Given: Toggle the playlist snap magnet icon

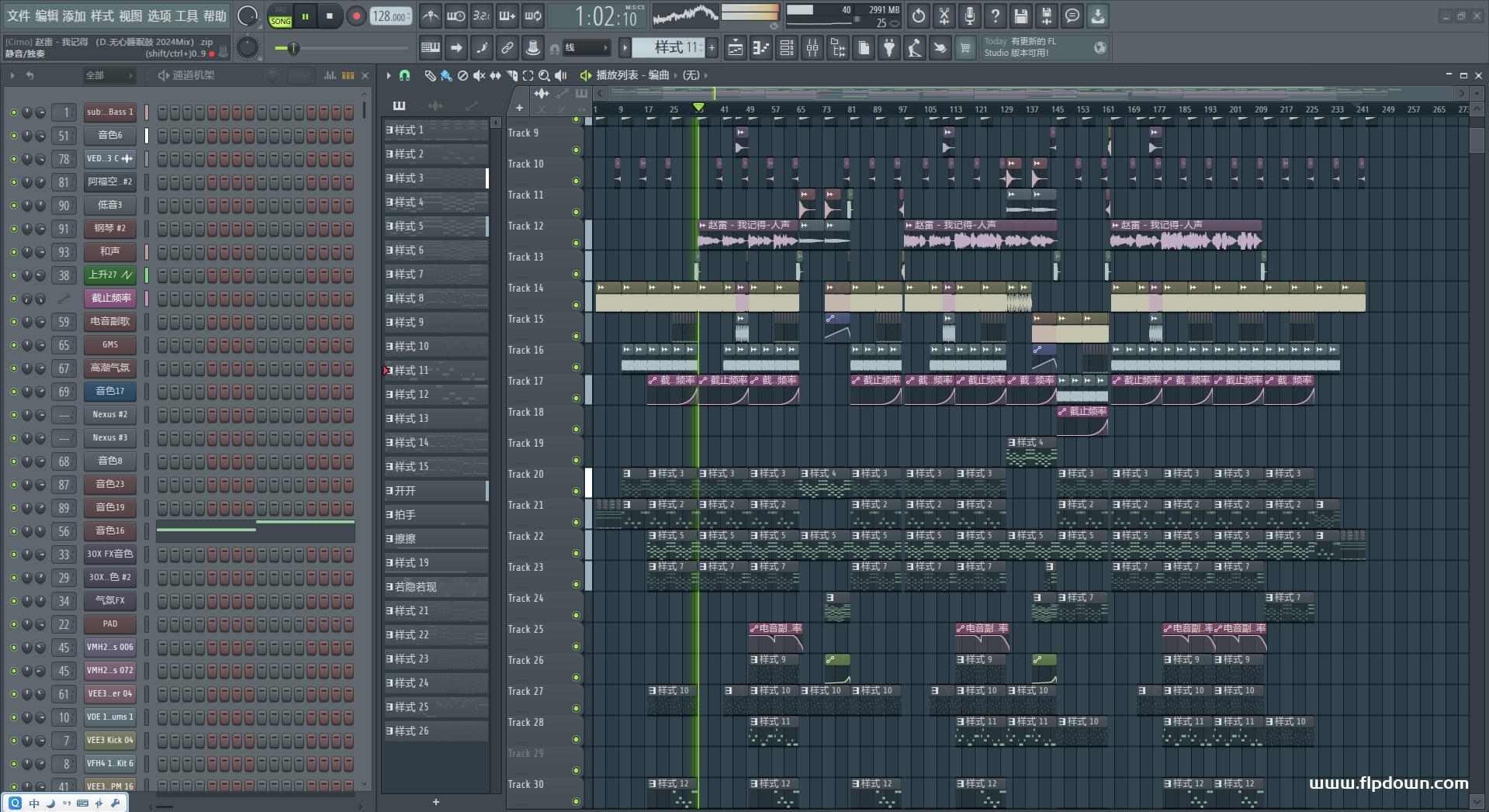Looking at the screenshot, I should click(404, 75).
